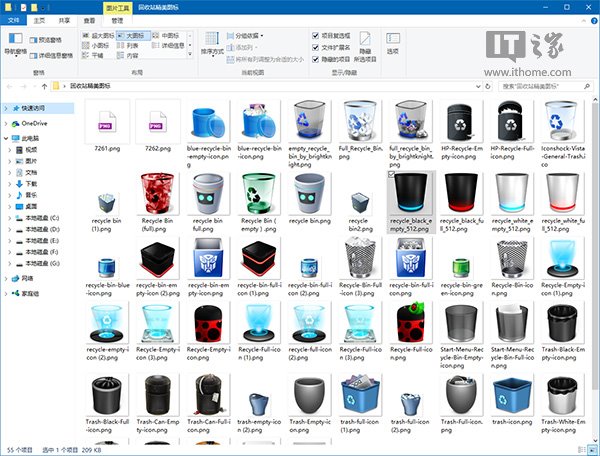This screenshot has width=600, height=456.
Task: Switch layout to 列表 list view
Action: click(x=130, y=45)
